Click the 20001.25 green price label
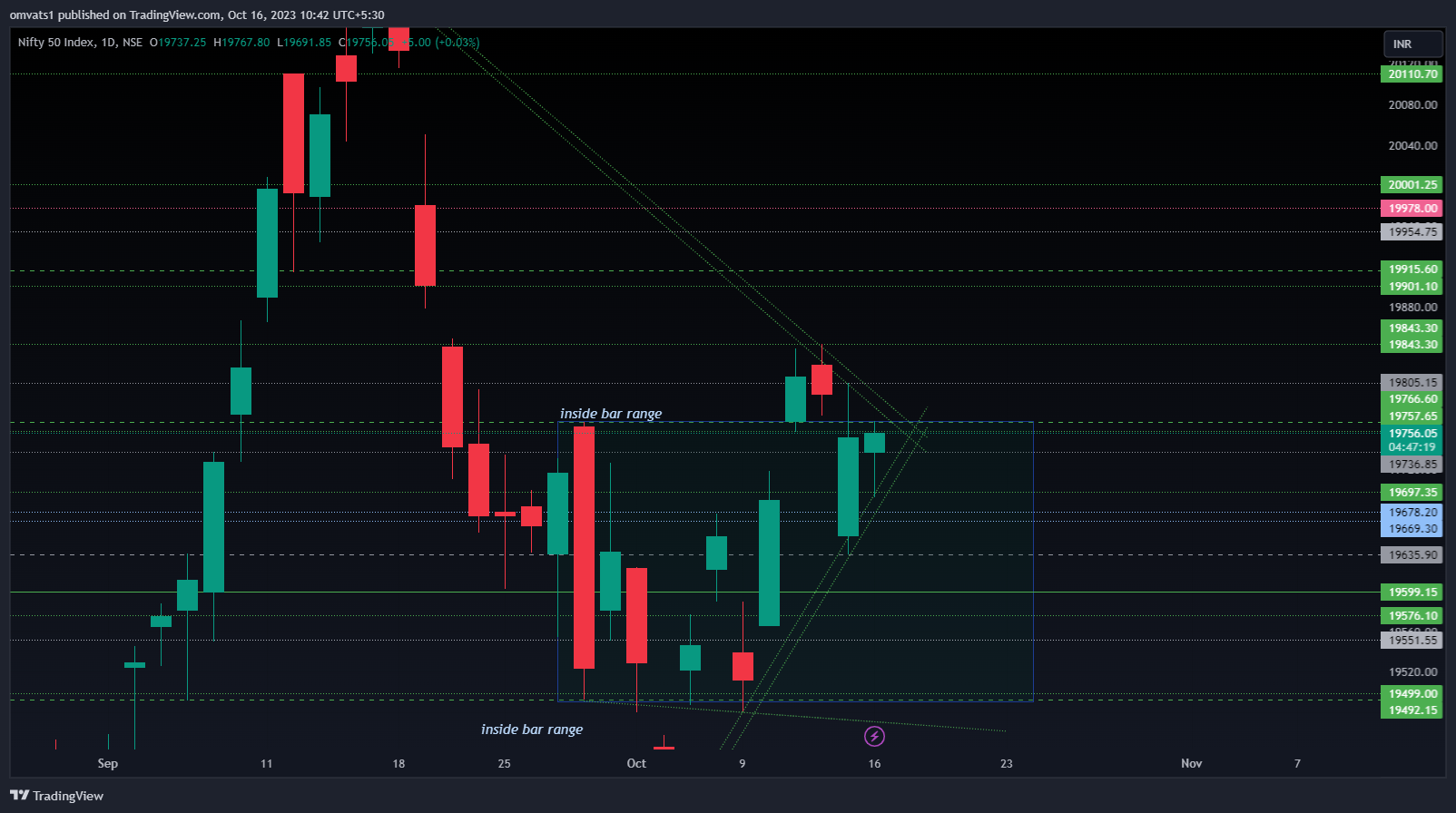Screen dimensions: 1456x813 coord(1412,185)
